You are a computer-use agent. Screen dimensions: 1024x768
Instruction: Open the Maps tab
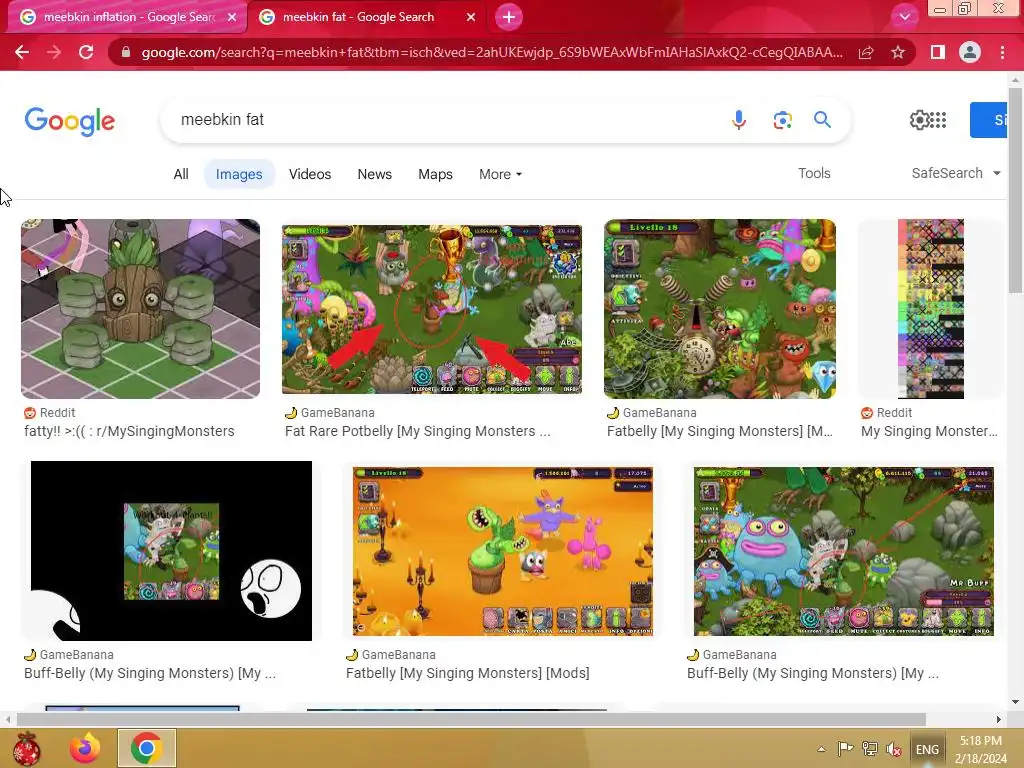(x=436, y=174)
